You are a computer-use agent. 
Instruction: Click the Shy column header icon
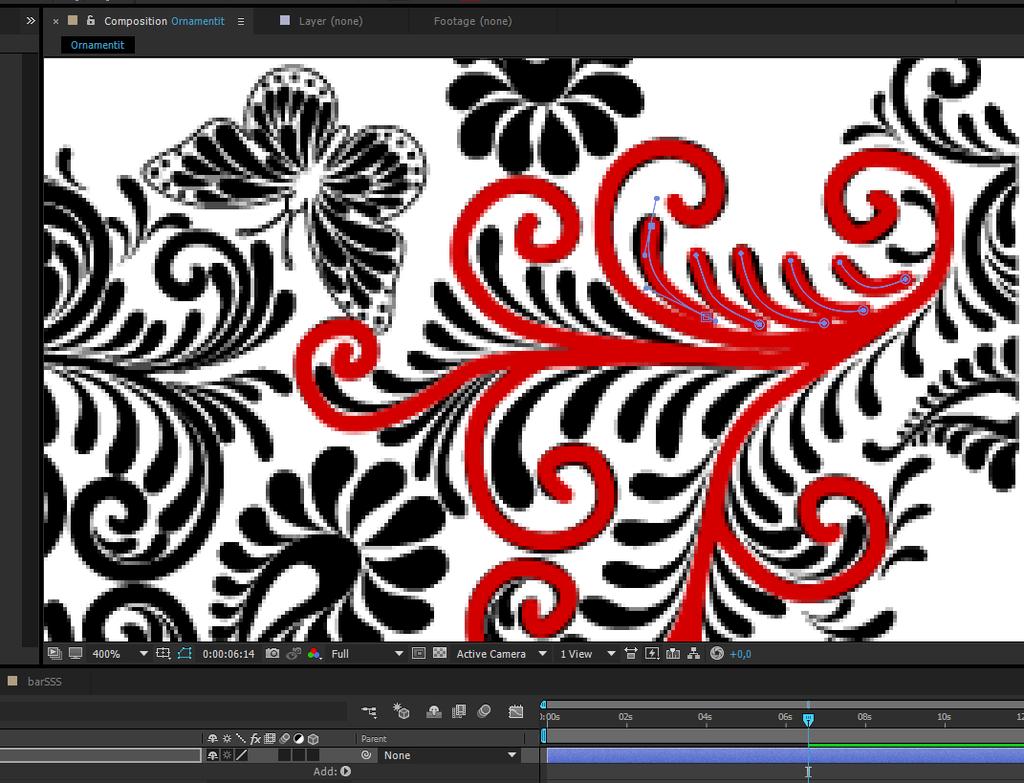point(212,739)
